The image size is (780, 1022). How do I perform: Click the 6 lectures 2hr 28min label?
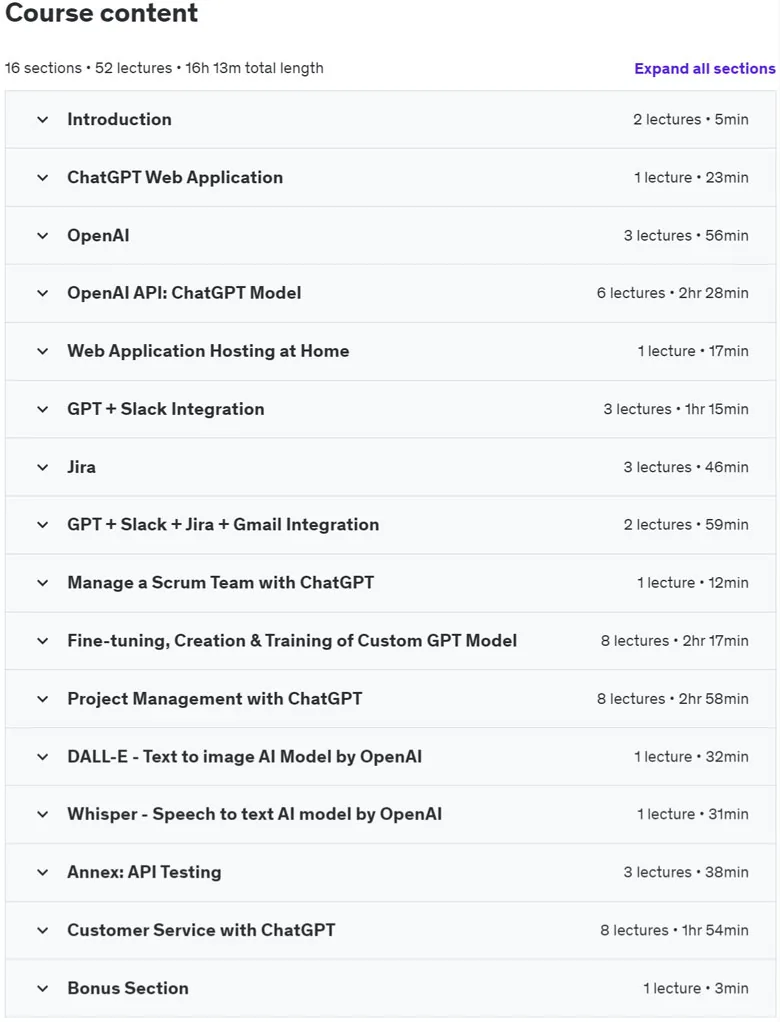[x=672, y=293]
